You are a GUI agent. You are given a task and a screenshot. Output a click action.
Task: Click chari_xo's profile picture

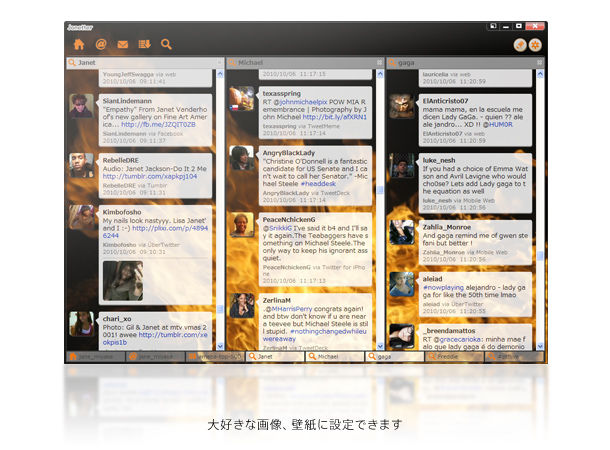click(81, 324)
